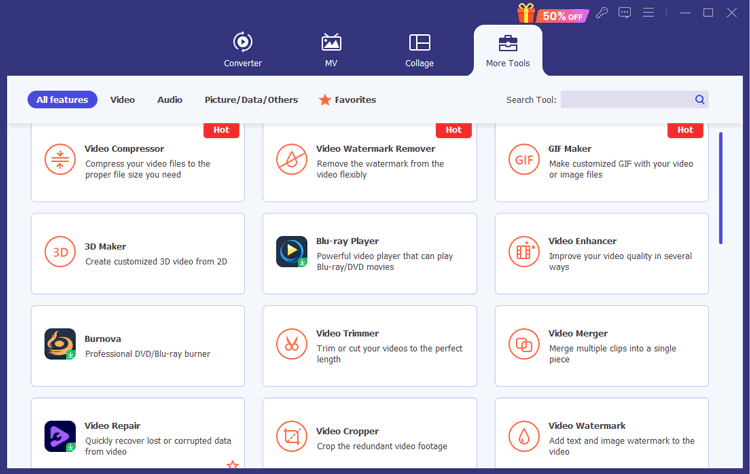
Task: Open the hamburger menu icon
Action: coord(648,12)
